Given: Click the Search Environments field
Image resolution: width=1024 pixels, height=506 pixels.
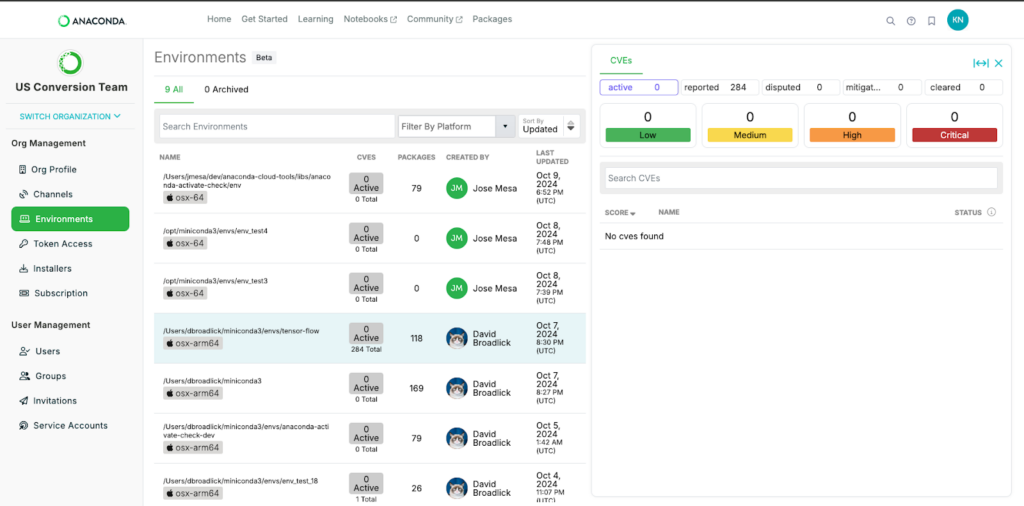Looking at the screenshot, I should point(277,127).
